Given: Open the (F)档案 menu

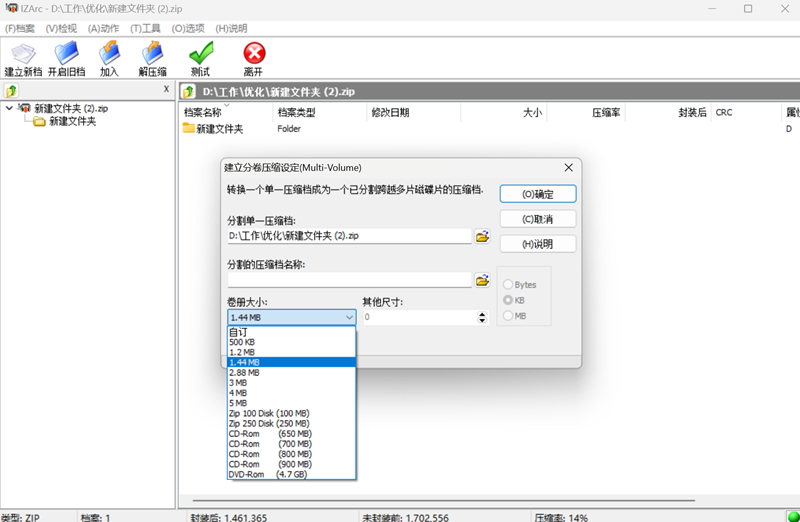Looking at the screenshot, I should pyautogui.click(x=20, y=29).
